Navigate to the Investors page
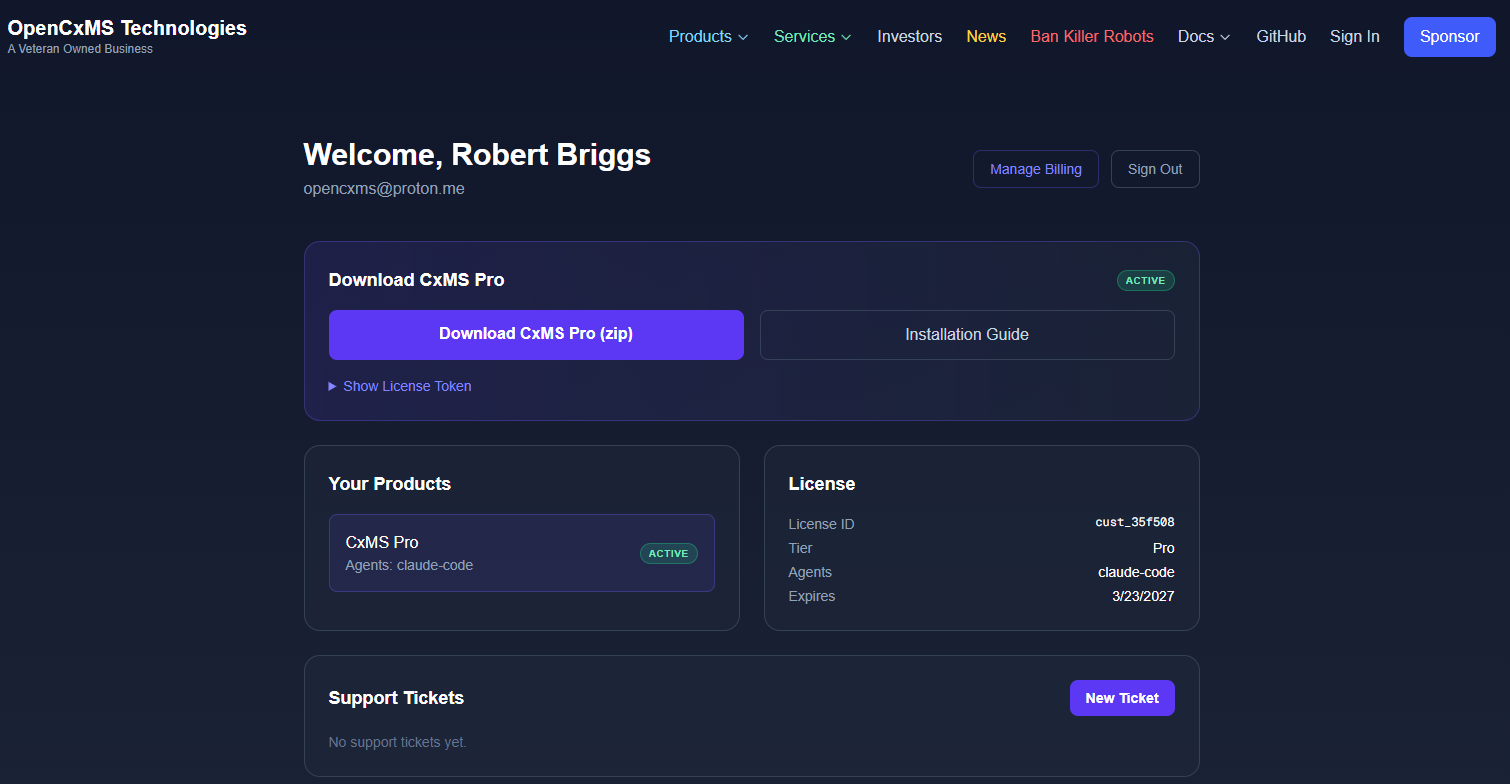 [x=909, y=36]
